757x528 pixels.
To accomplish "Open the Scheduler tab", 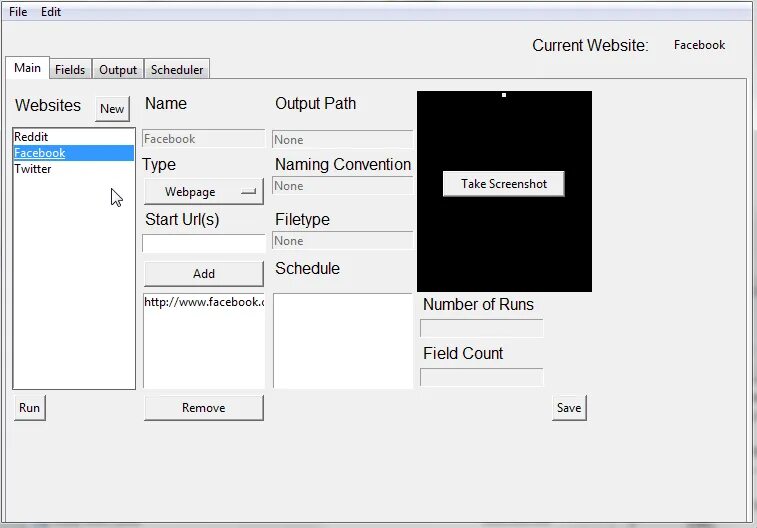I will (177, 69).
